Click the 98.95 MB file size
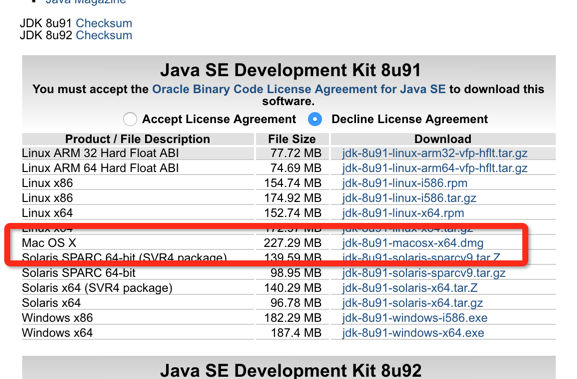Image resolution: width=577 pixels, height=379 pixels. [296, 273]
